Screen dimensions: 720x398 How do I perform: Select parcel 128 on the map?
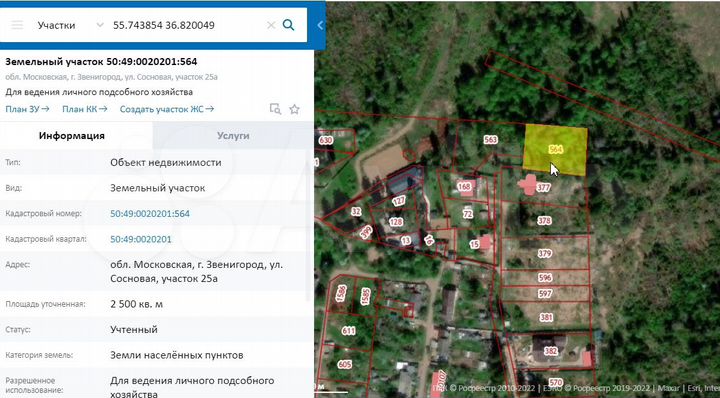396,222
